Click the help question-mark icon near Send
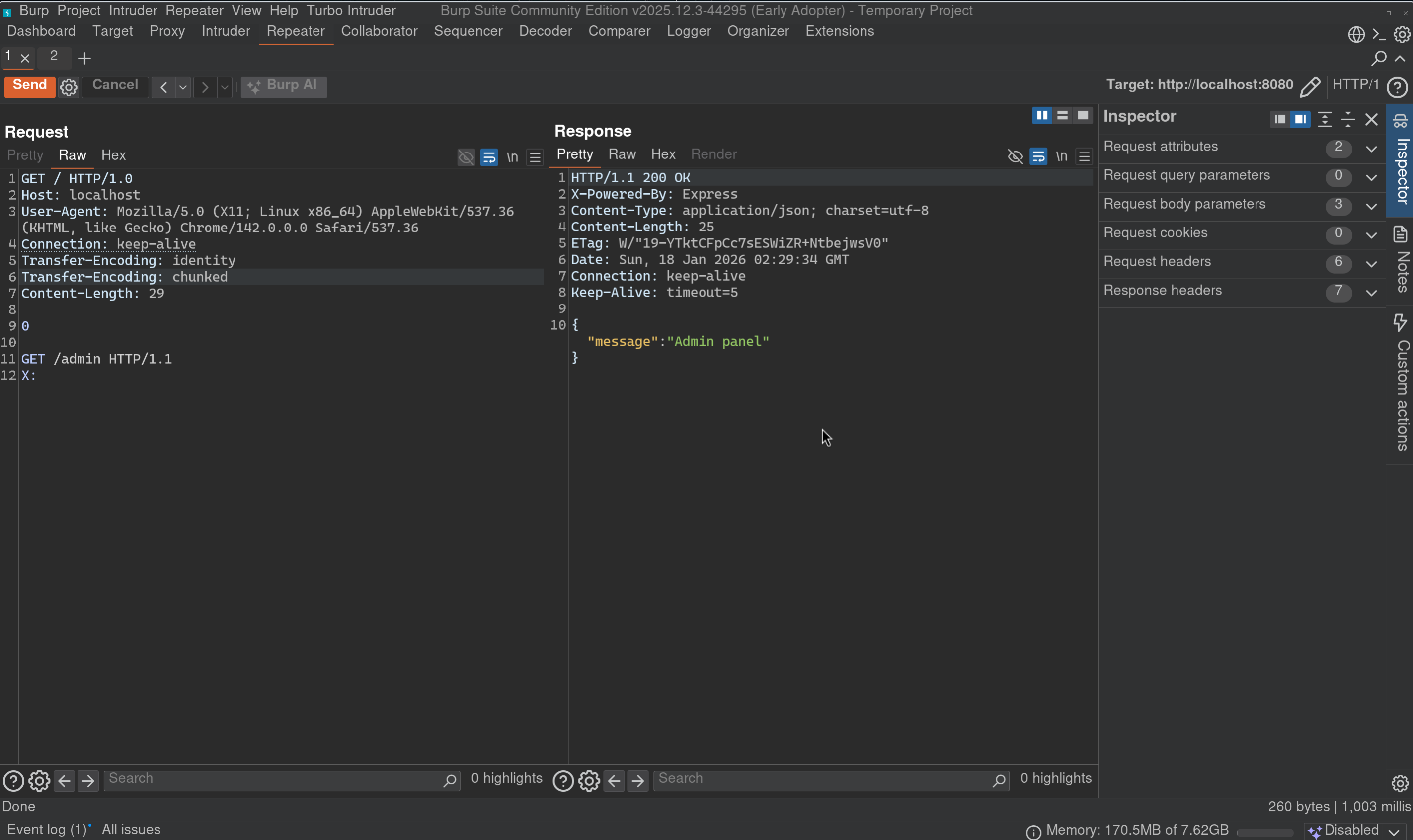The width and height of the screenshot is (1413, 840). click(1398, 87)
